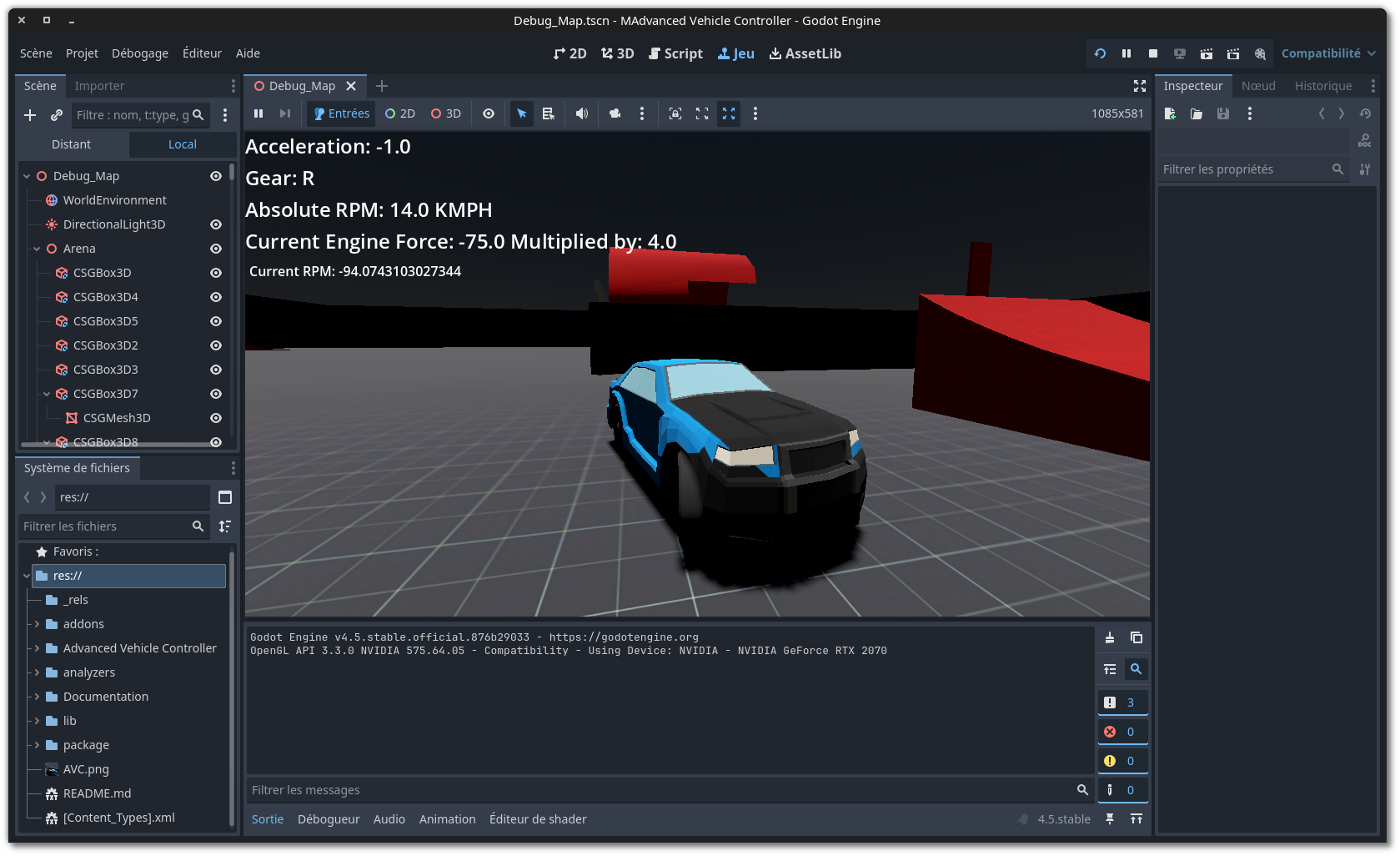Screen dimensions: 1400x856
Task: Collapse the CSGBox3D7 node
Action: click(x=47, y=393)
